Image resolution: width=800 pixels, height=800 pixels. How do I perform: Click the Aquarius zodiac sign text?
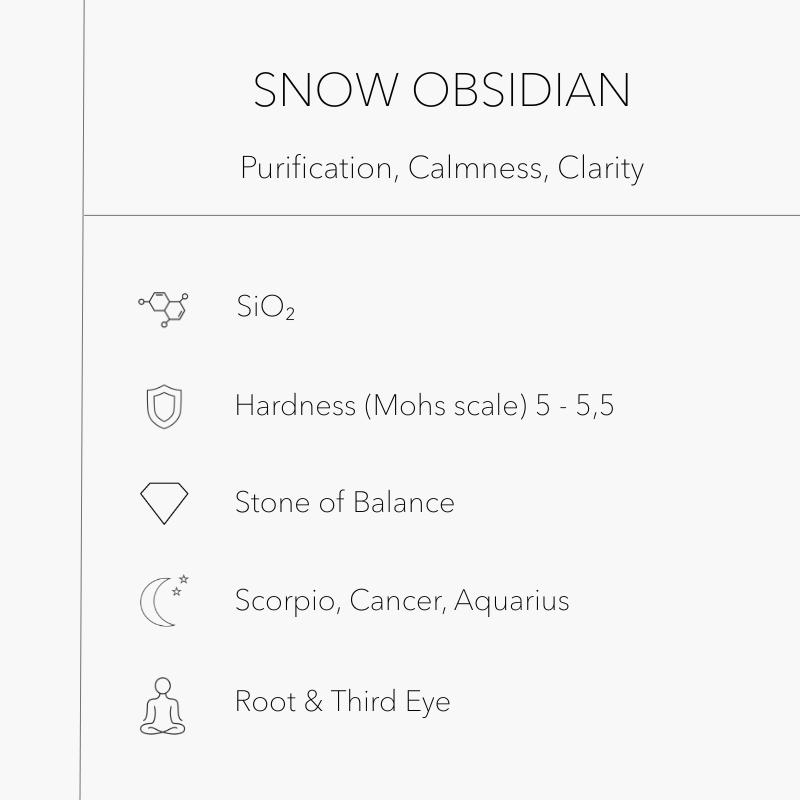tap(512, 600)
